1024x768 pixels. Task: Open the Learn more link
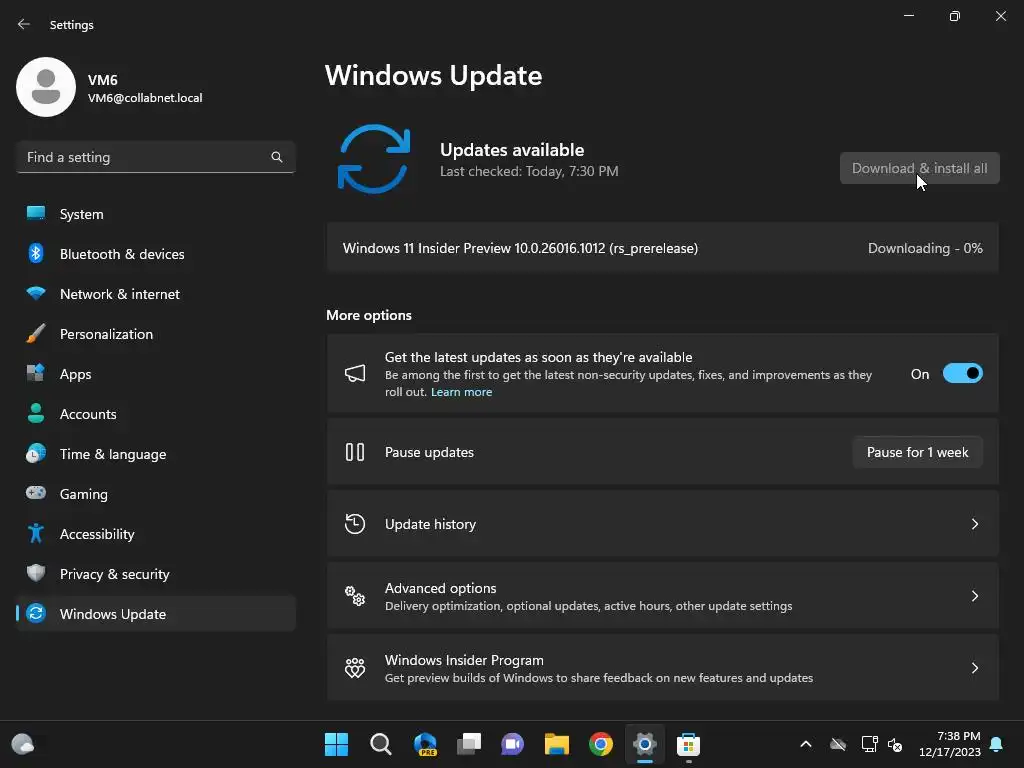coord(461,392)
